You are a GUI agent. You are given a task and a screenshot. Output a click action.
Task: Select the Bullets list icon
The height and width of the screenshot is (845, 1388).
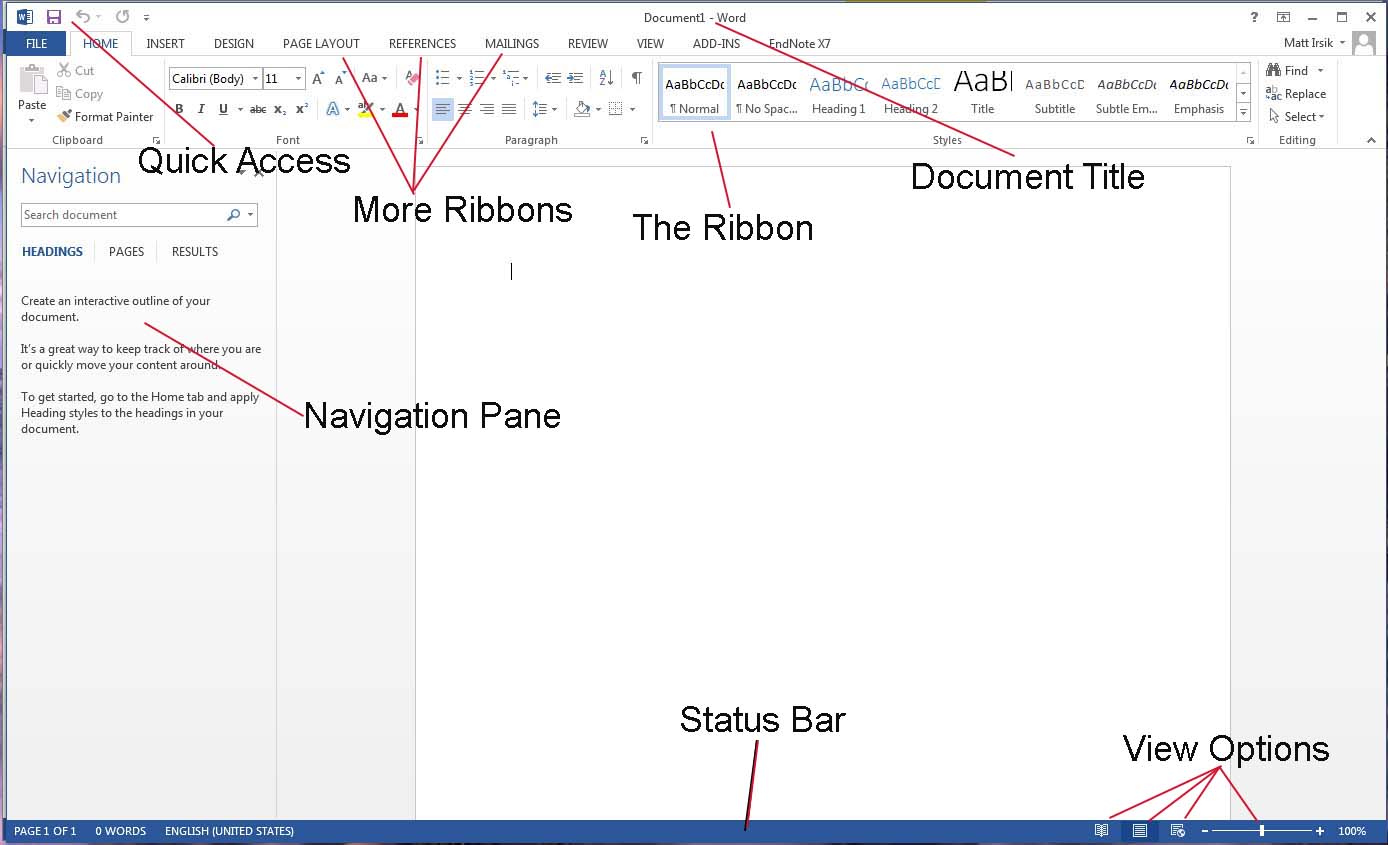tap(441, 76)
